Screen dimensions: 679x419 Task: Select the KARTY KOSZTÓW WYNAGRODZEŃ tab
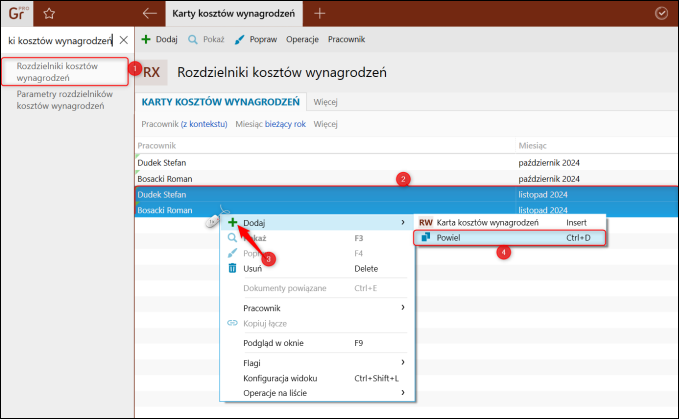pos(221,102)
